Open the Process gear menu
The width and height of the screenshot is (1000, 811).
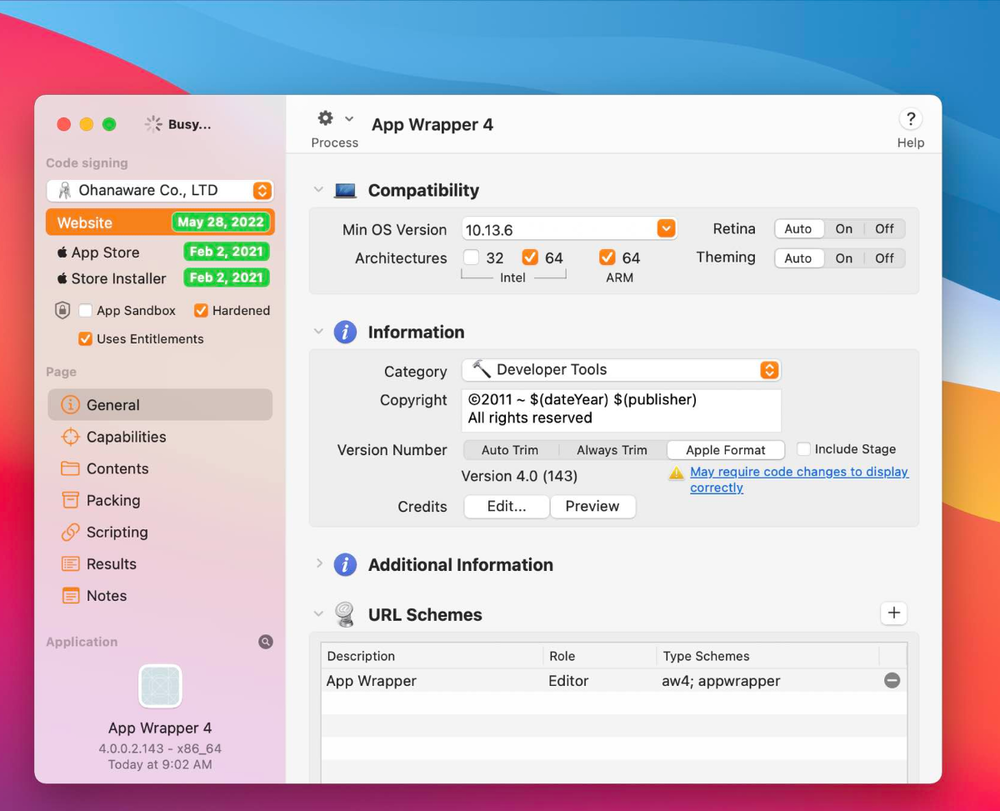[325, 119]
